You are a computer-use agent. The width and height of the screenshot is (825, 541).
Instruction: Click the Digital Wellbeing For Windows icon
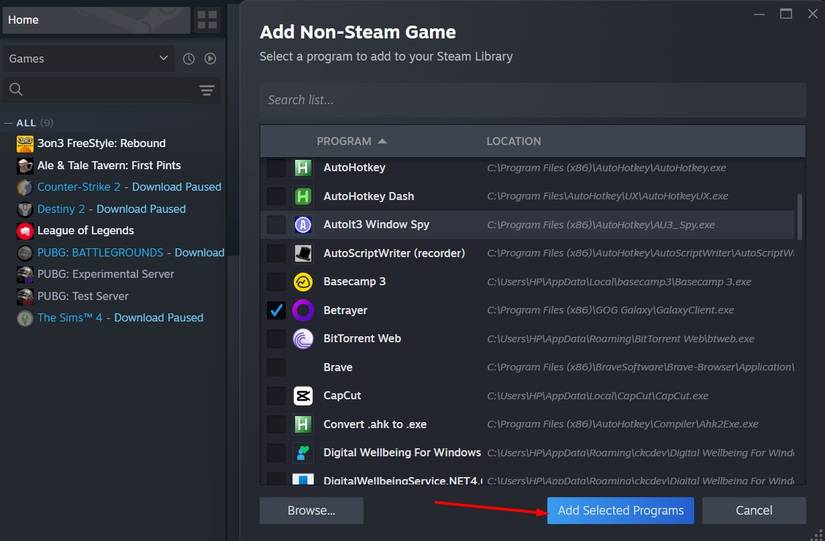(x=303, y=453)
